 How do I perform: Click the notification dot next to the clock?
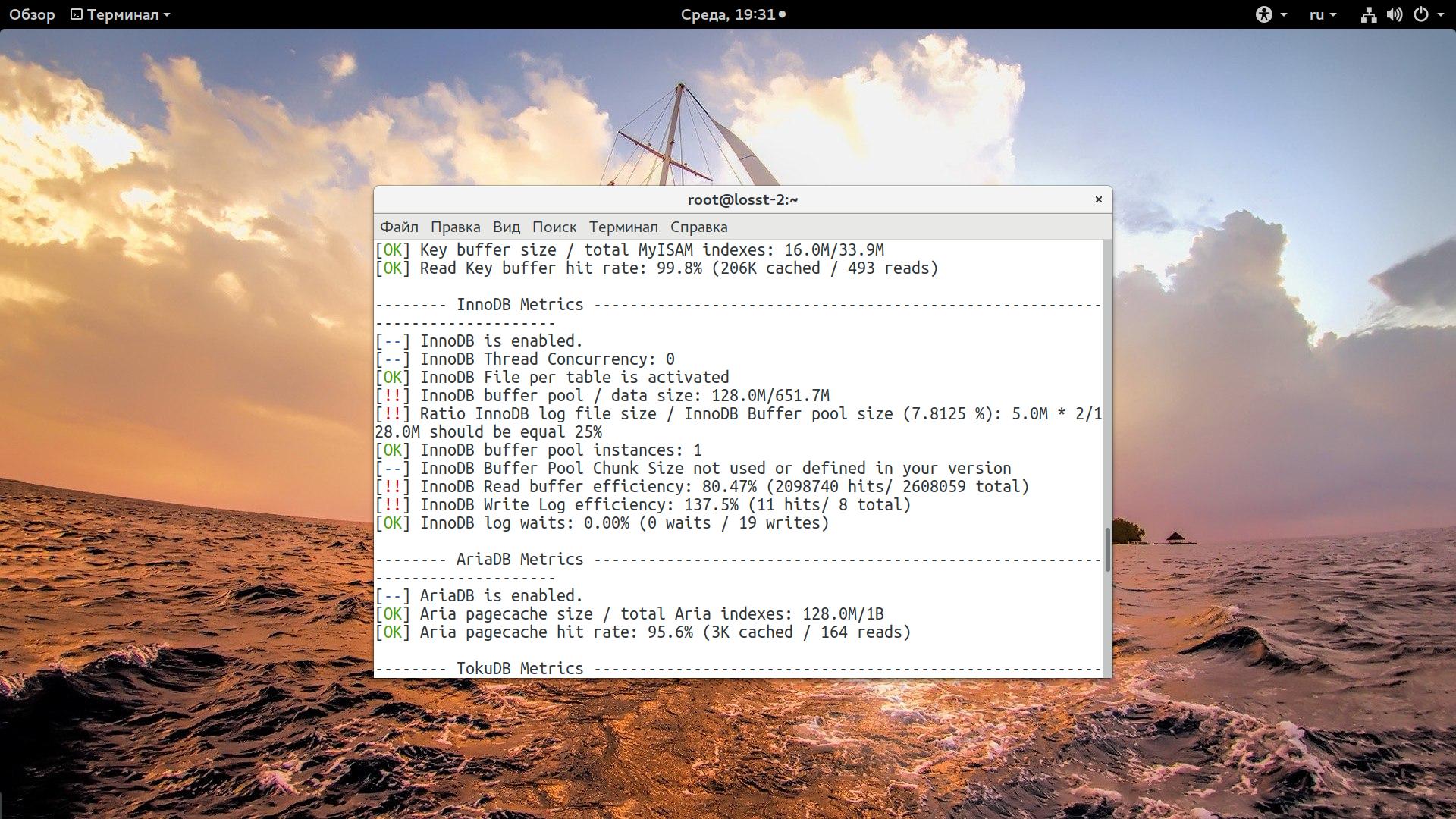[782, 13]
